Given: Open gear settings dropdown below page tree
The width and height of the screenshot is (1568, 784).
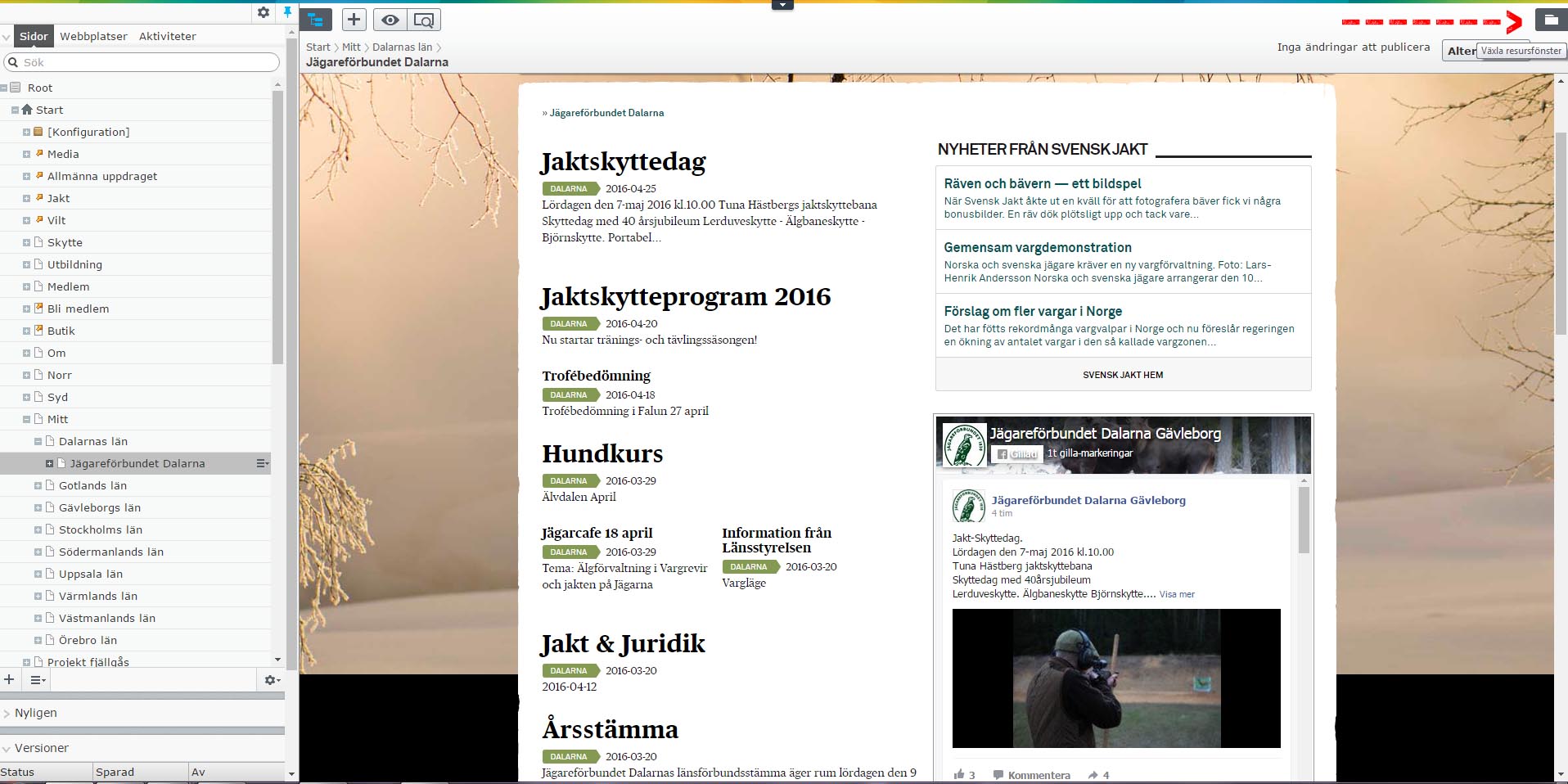Looking at the screenshot, I should click(272, 679).
